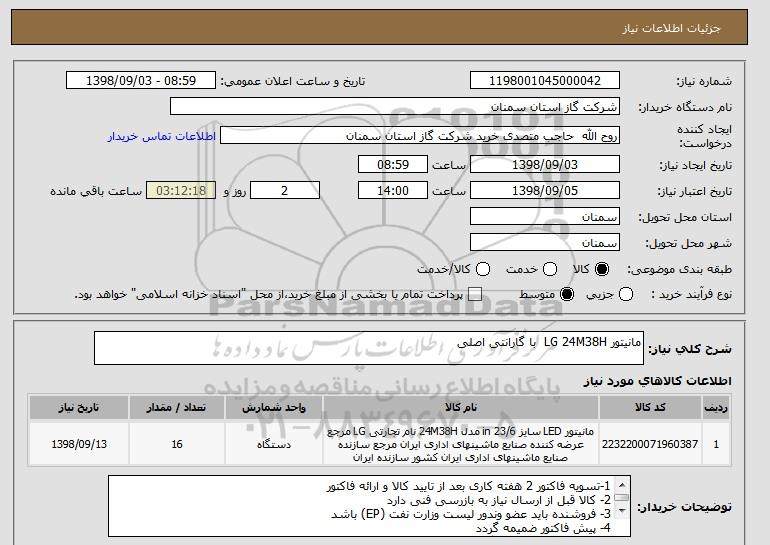Click the second note about بازرسی فنی
This screenshot has width=770, height=545.
click(498, 500)
